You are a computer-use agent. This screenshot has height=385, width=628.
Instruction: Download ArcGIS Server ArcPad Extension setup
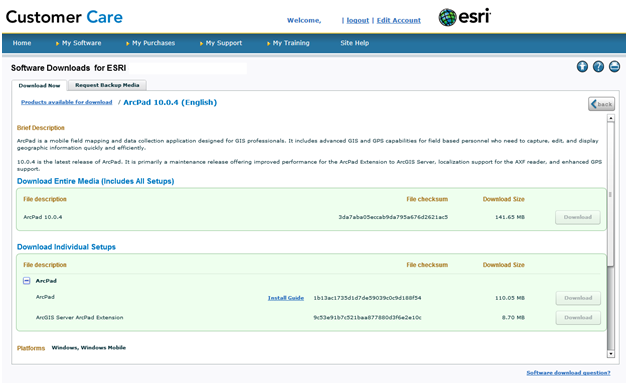[x=578, y=318]
